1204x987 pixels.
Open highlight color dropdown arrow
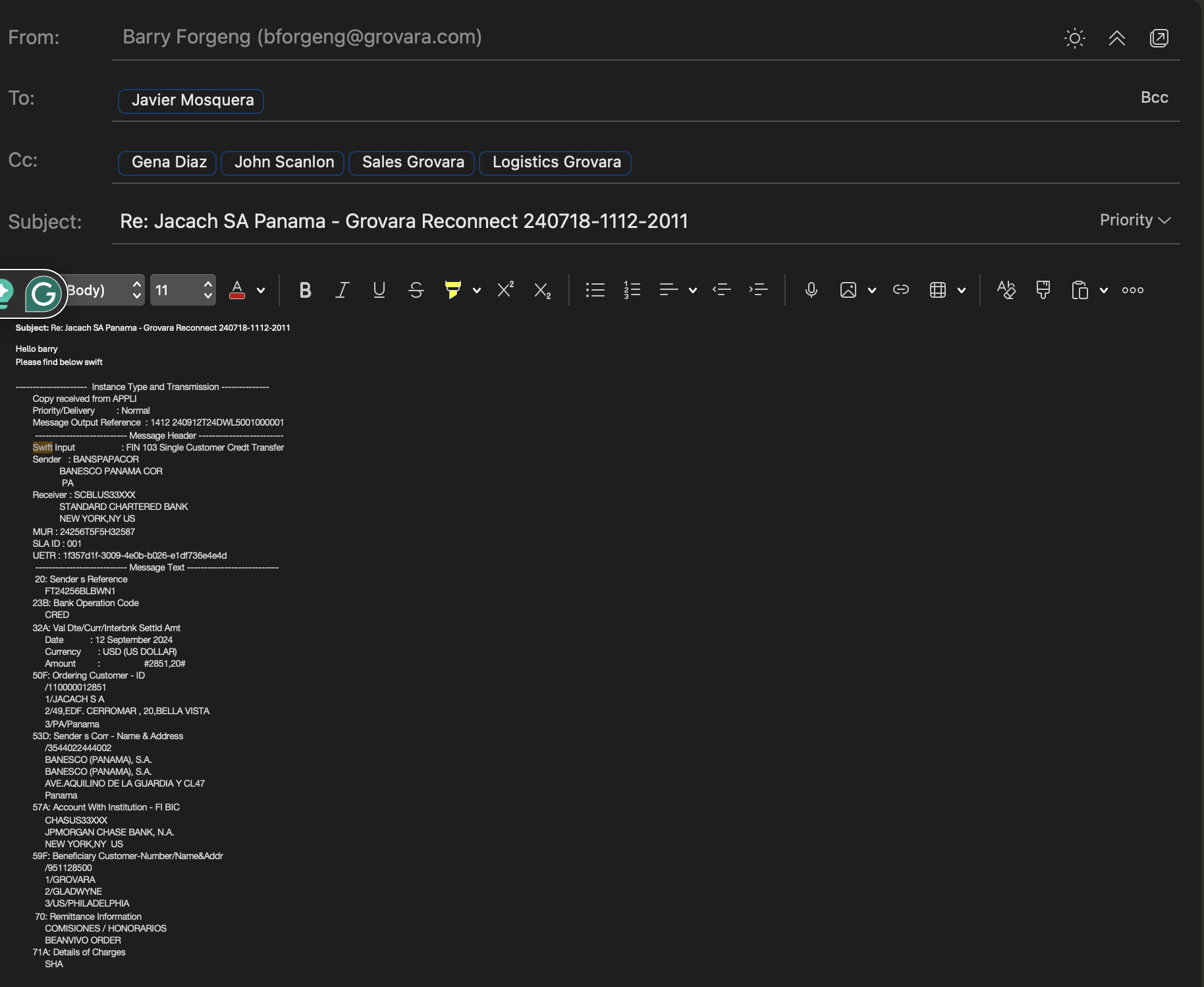click(477, 291)
